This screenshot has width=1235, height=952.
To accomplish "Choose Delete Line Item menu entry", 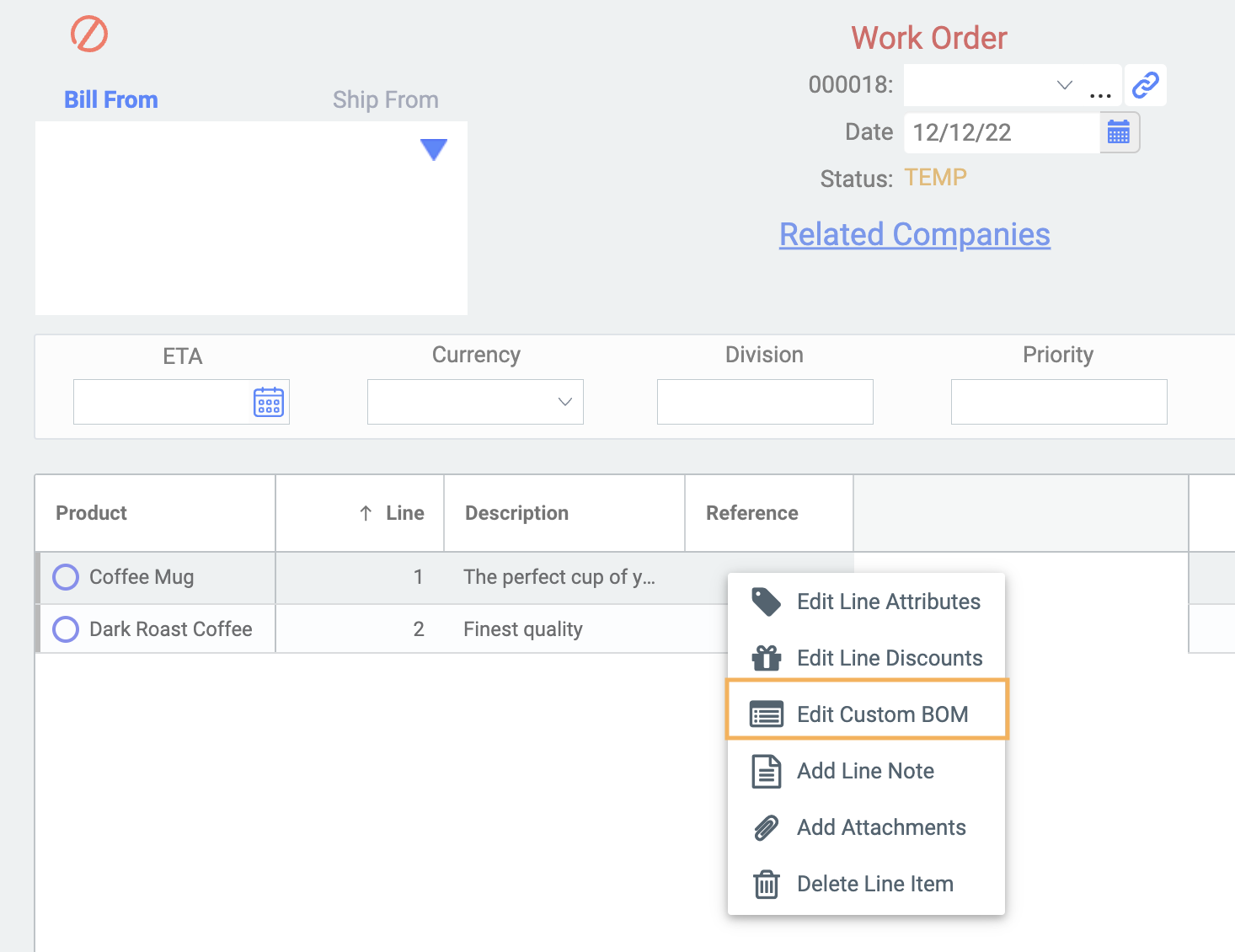I will [866, 884].
